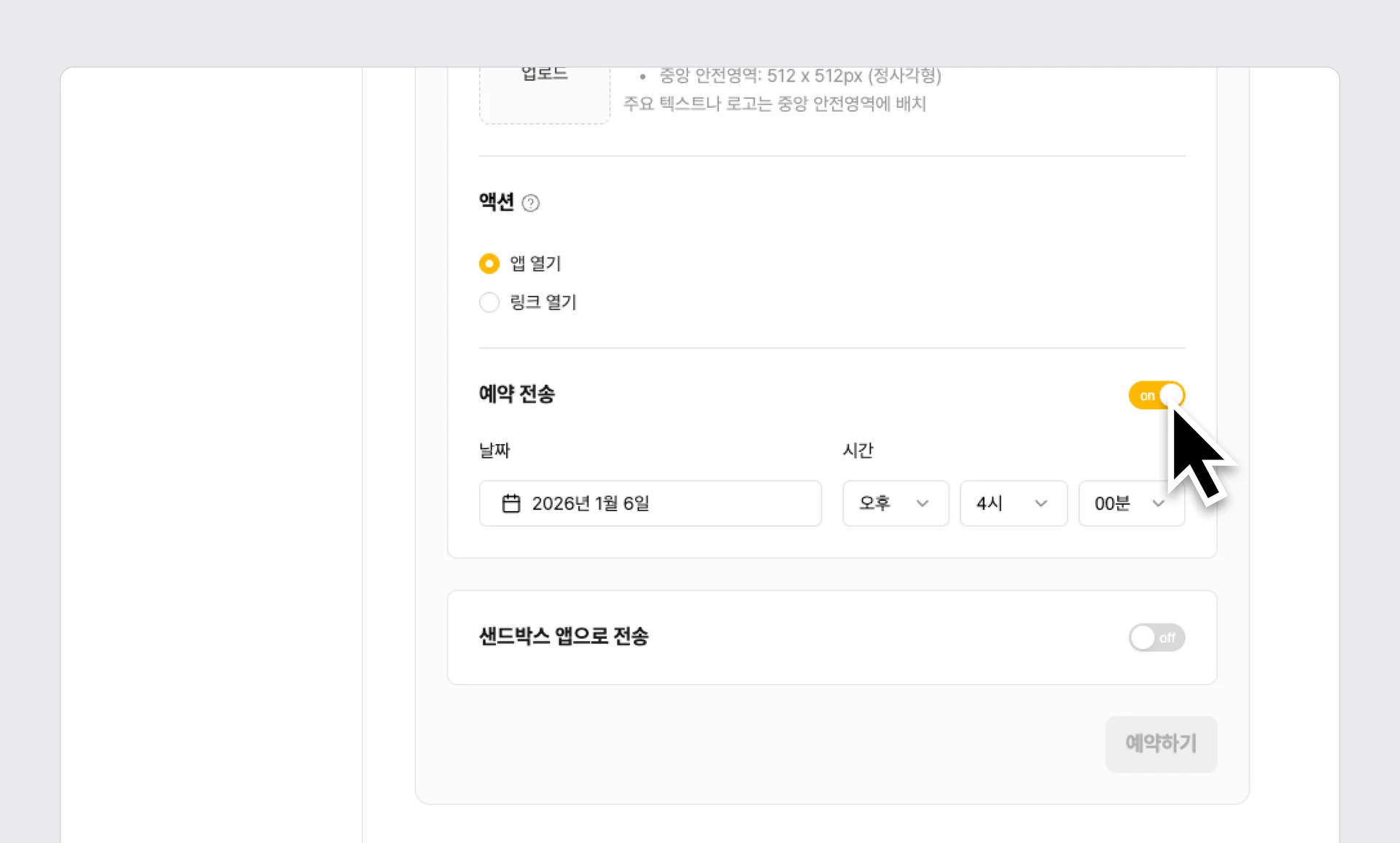Screen dimensions: 1400x843
Task: Enable the 샌드박스 앱으로 전송 toggle
Action: click(x=1156, y=637)
